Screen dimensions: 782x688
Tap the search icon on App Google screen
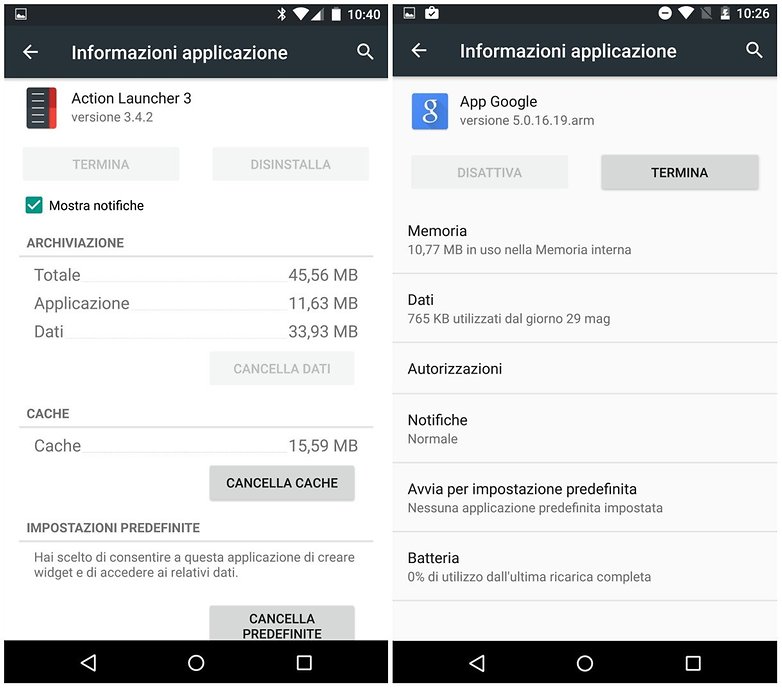[x=754, y=50]
